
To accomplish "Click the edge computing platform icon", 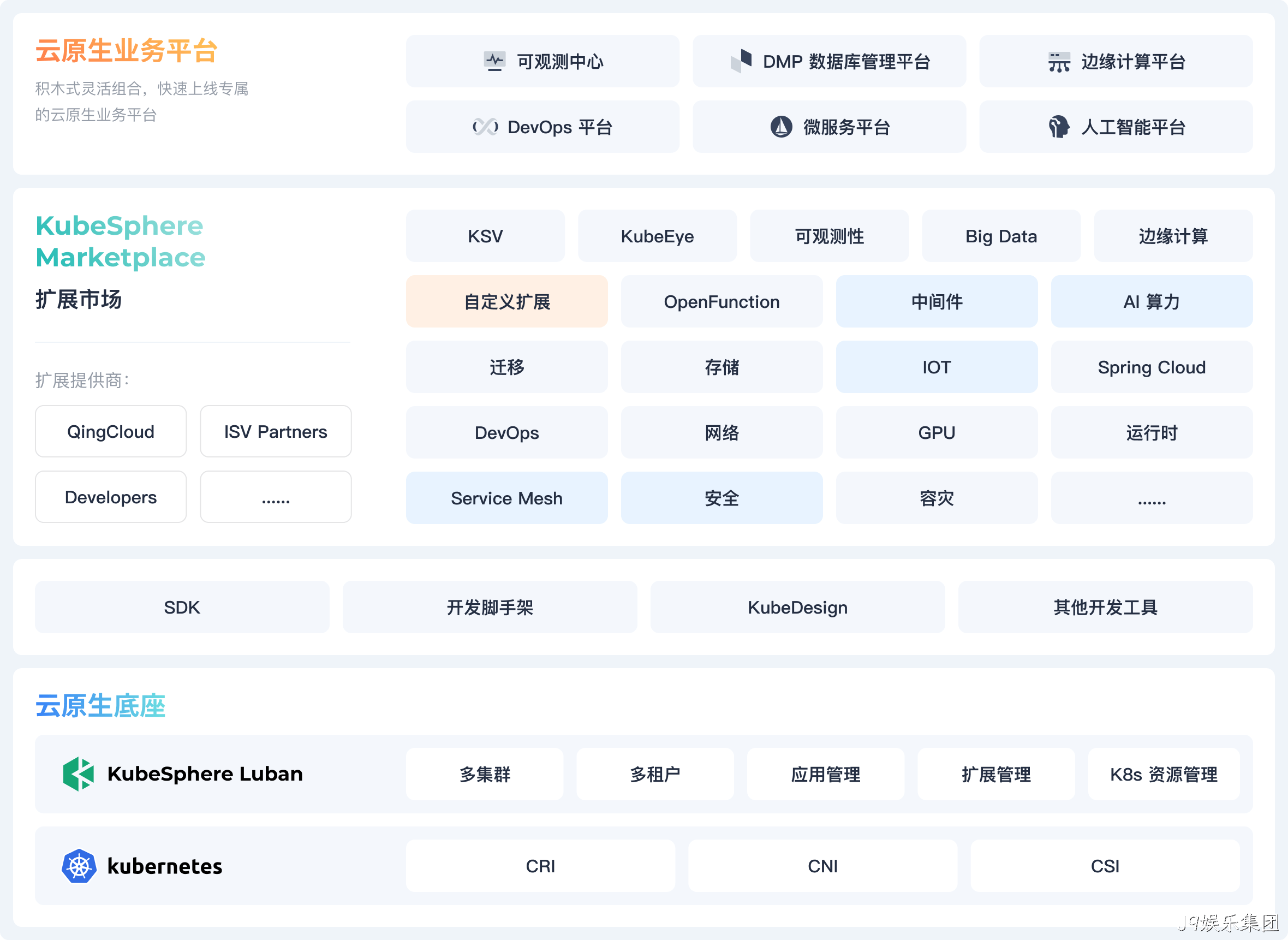I will point(1059,62).
